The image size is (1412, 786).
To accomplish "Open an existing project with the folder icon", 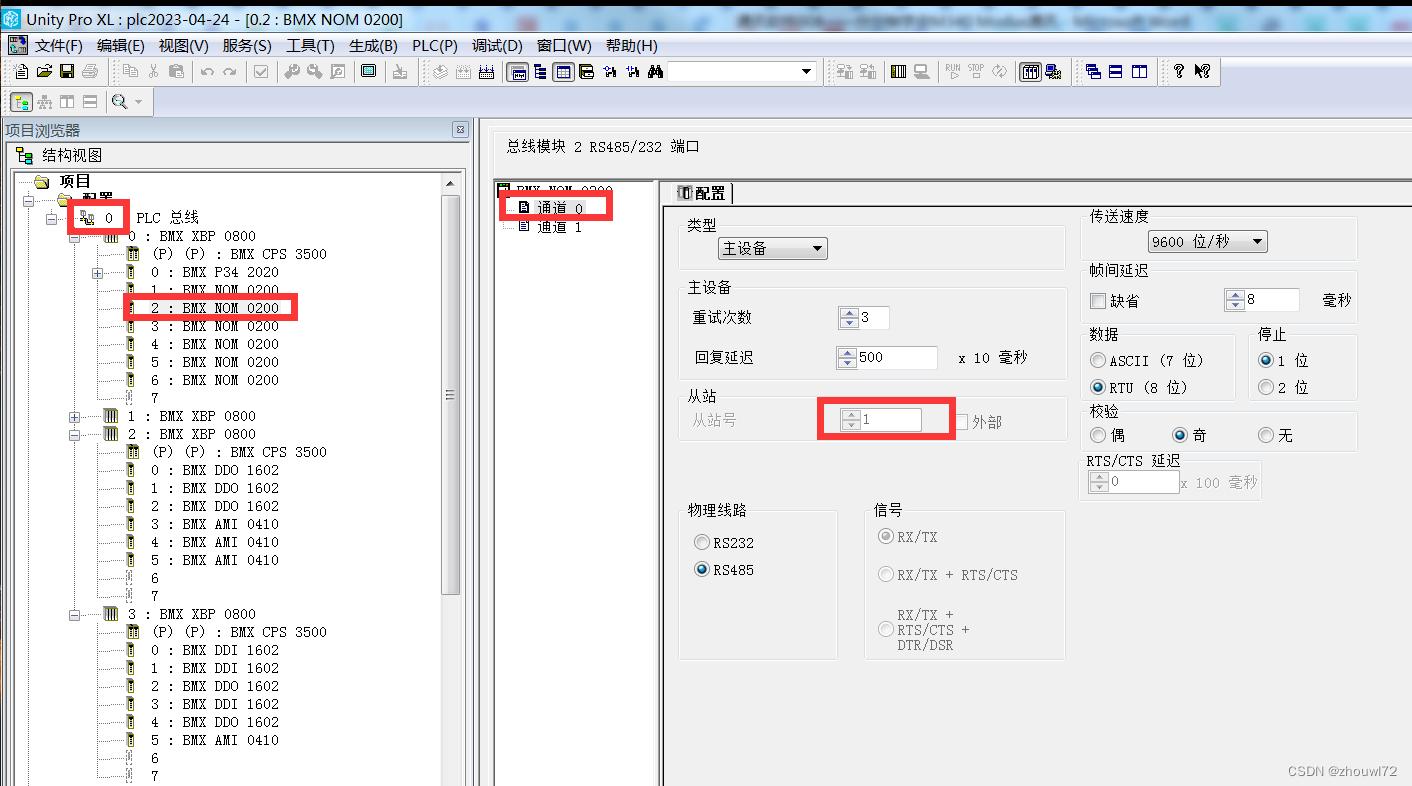I will tap(42, 71).
